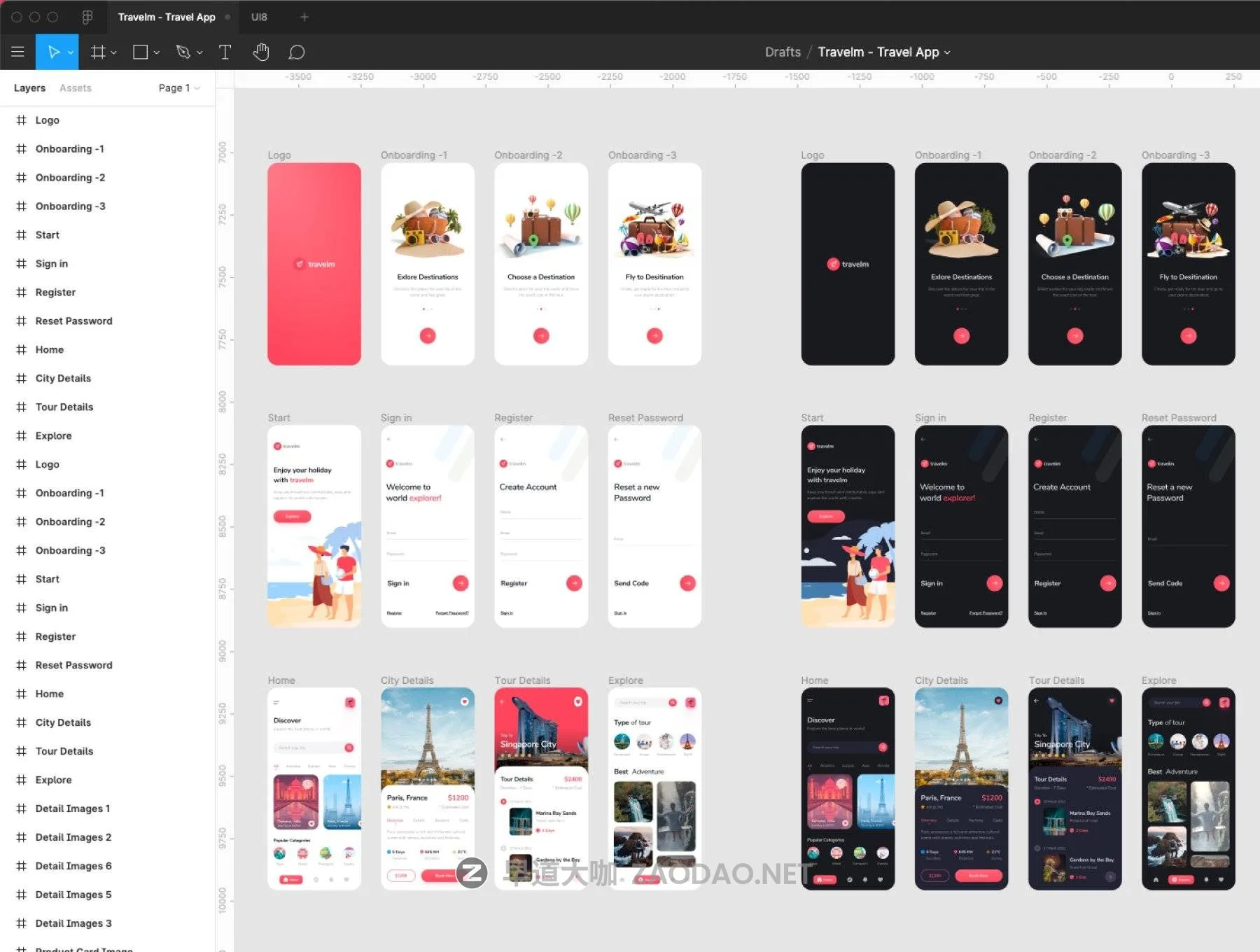1260x952 pixels.
Task: Open the shape tools dropdown arrow
Action: pos(157,52)
